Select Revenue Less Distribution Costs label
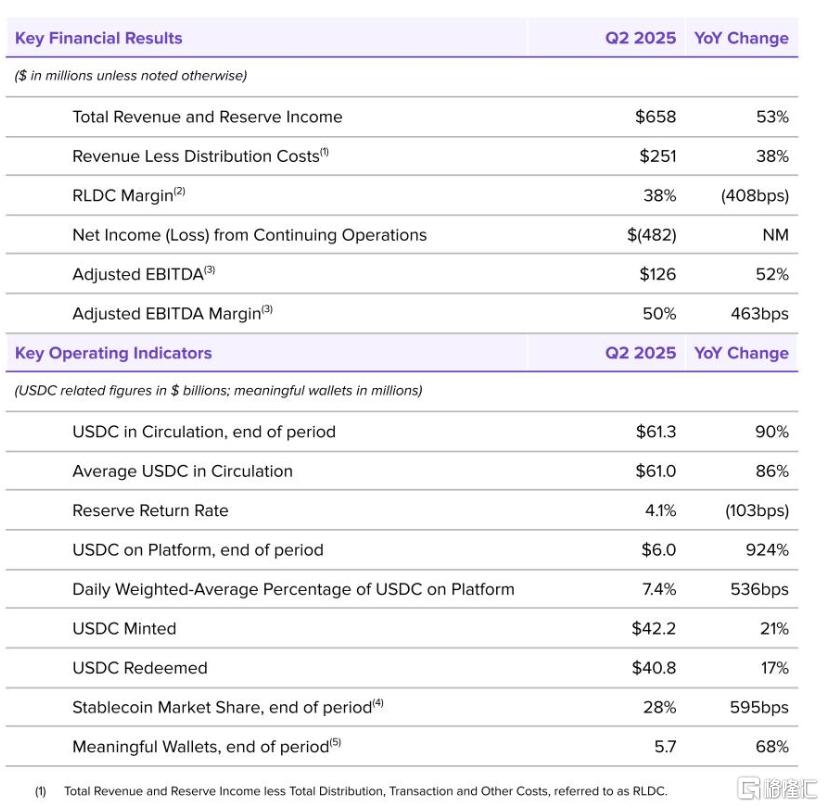This screenshot has height=807, width=825. (200, 156)
